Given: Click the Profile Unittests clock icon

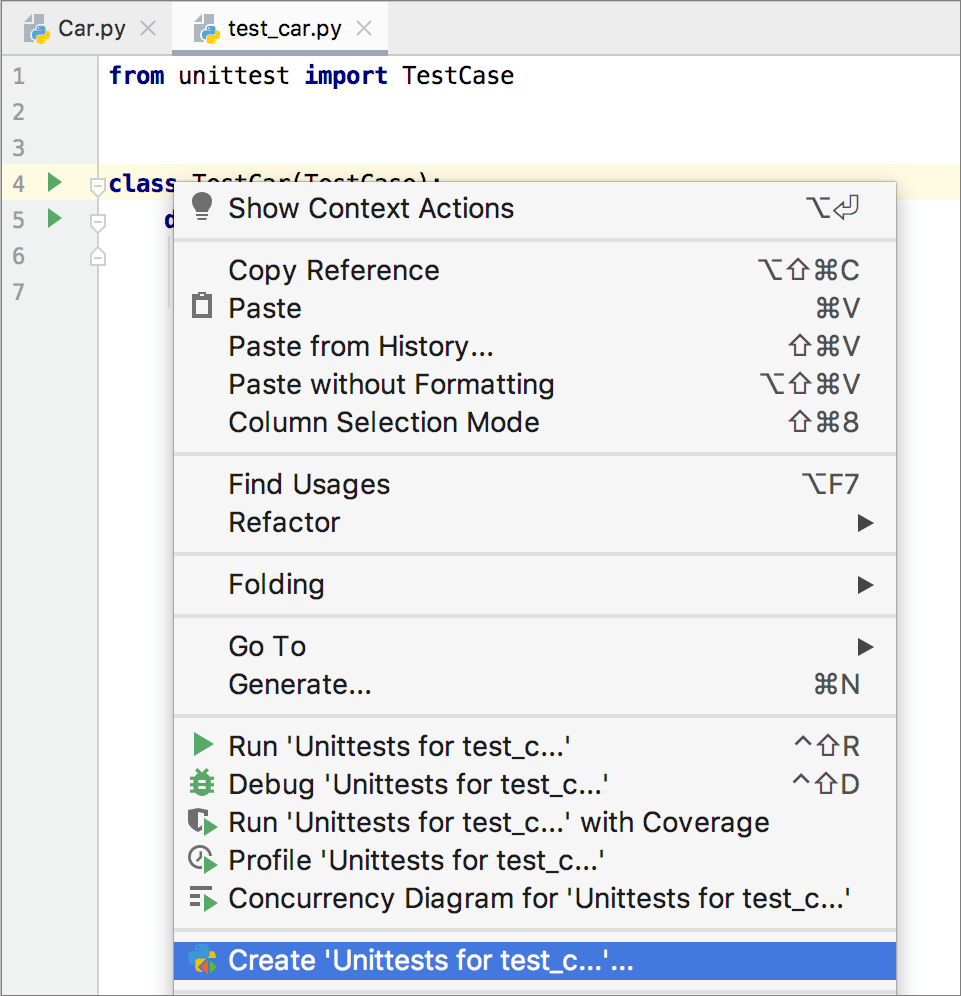Looking at the screenshot, I should click(203, 859).
